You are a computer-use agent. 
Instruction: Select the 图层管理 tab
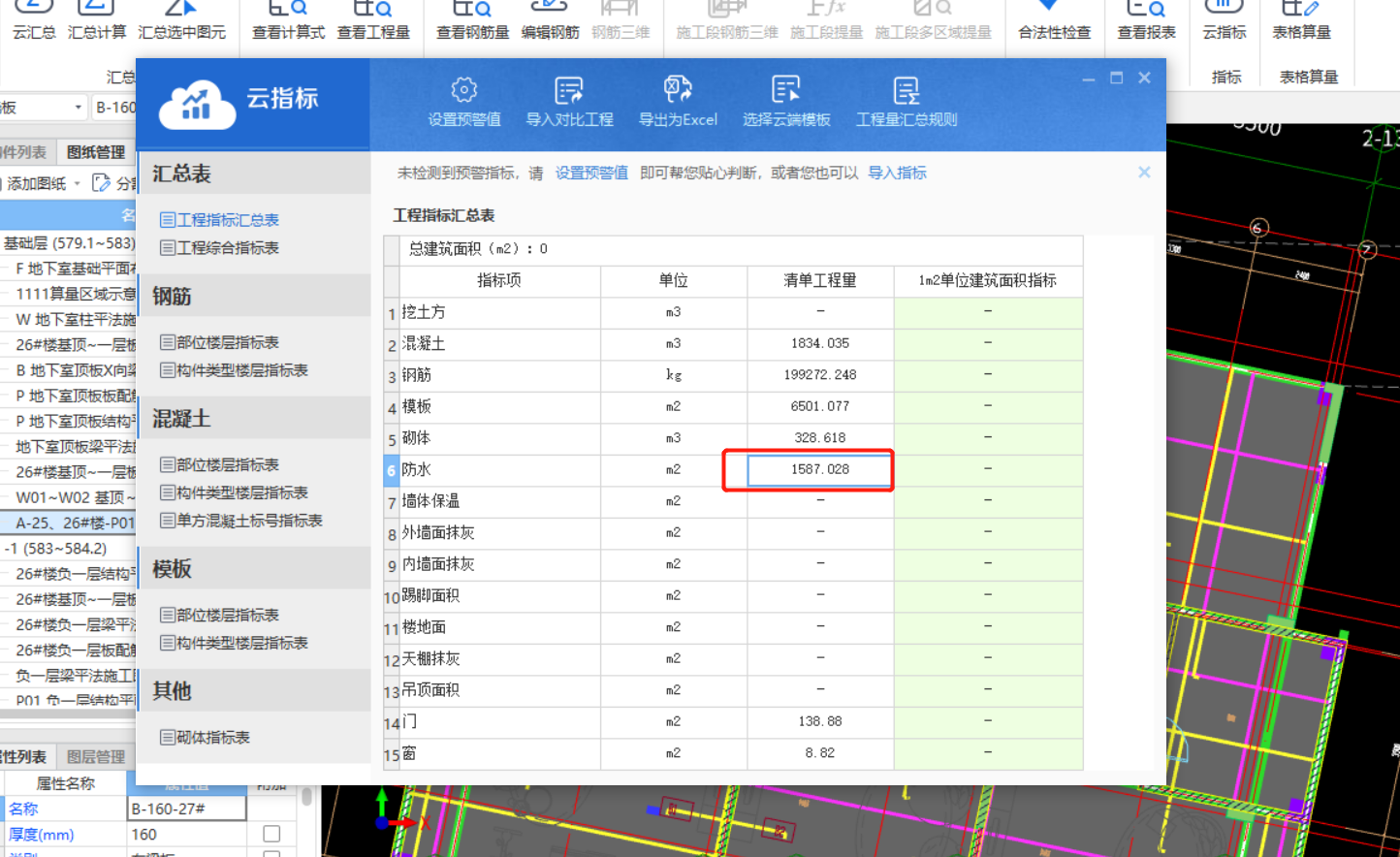tap(96, 756)
